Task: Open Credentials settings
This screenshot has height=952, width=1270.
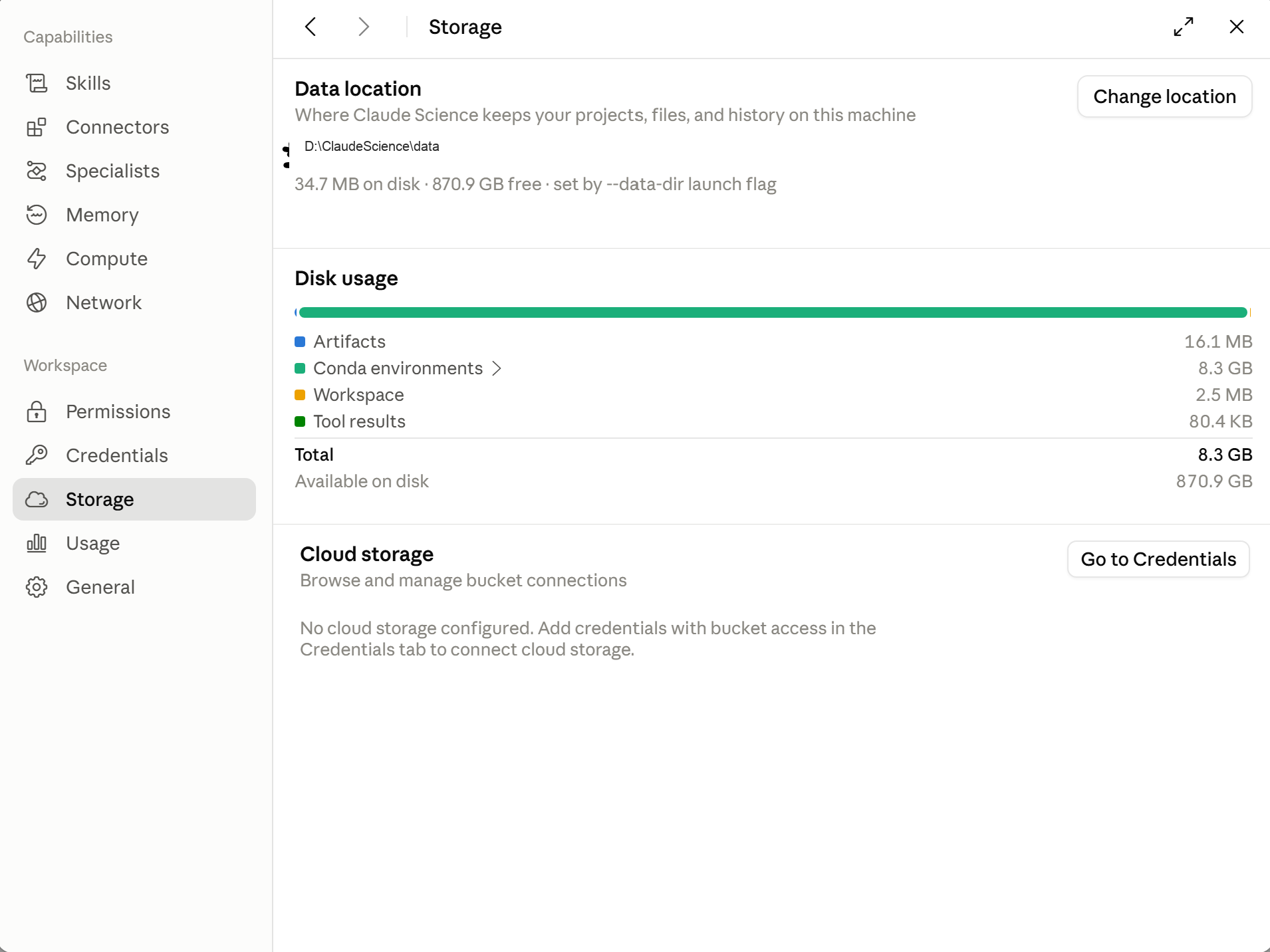Action: click(134, 455)
